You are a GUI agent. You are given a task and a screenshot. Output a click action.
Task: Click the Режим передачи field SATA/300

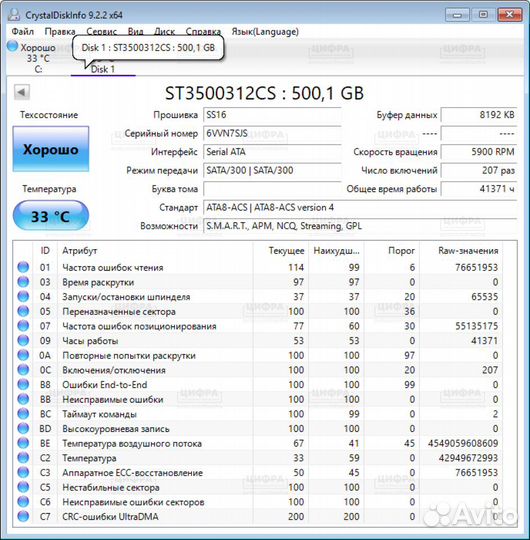click(x=272, y=170)
